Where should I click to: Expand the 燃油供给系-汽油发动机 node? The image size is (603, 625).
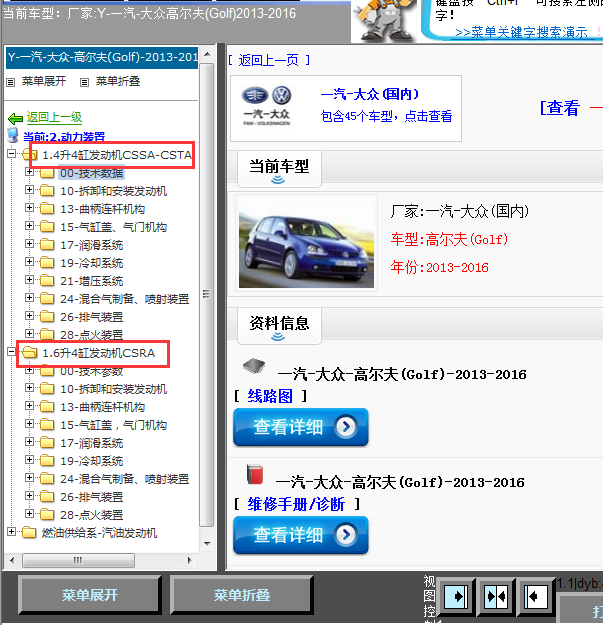[12, 531]
